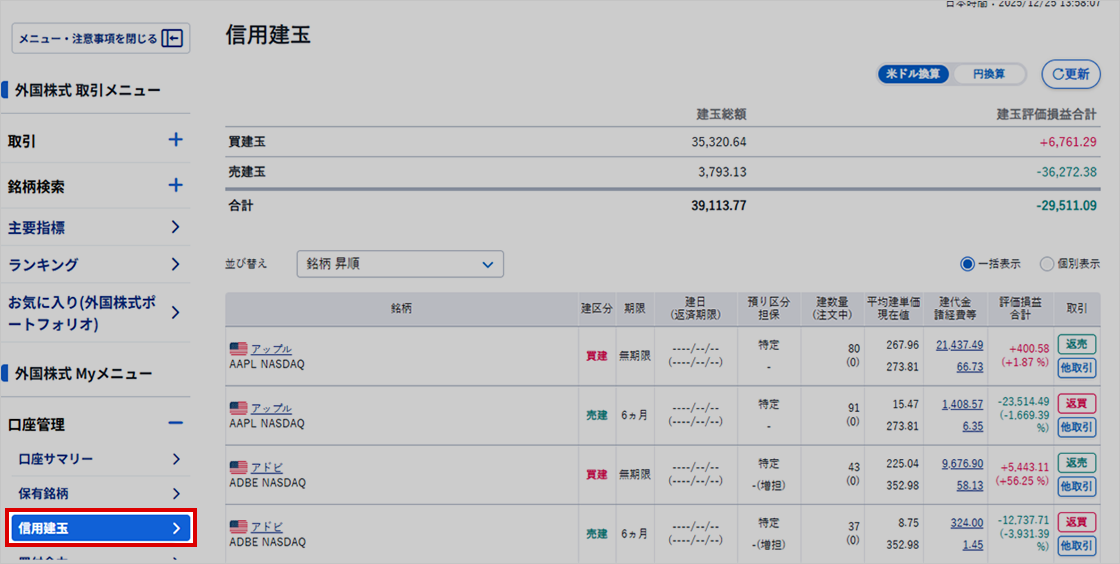This screenshot has width=1120, height=564.
Task: Select 米ドル換算 currency toggle
Action: click(x=914, y=74)
